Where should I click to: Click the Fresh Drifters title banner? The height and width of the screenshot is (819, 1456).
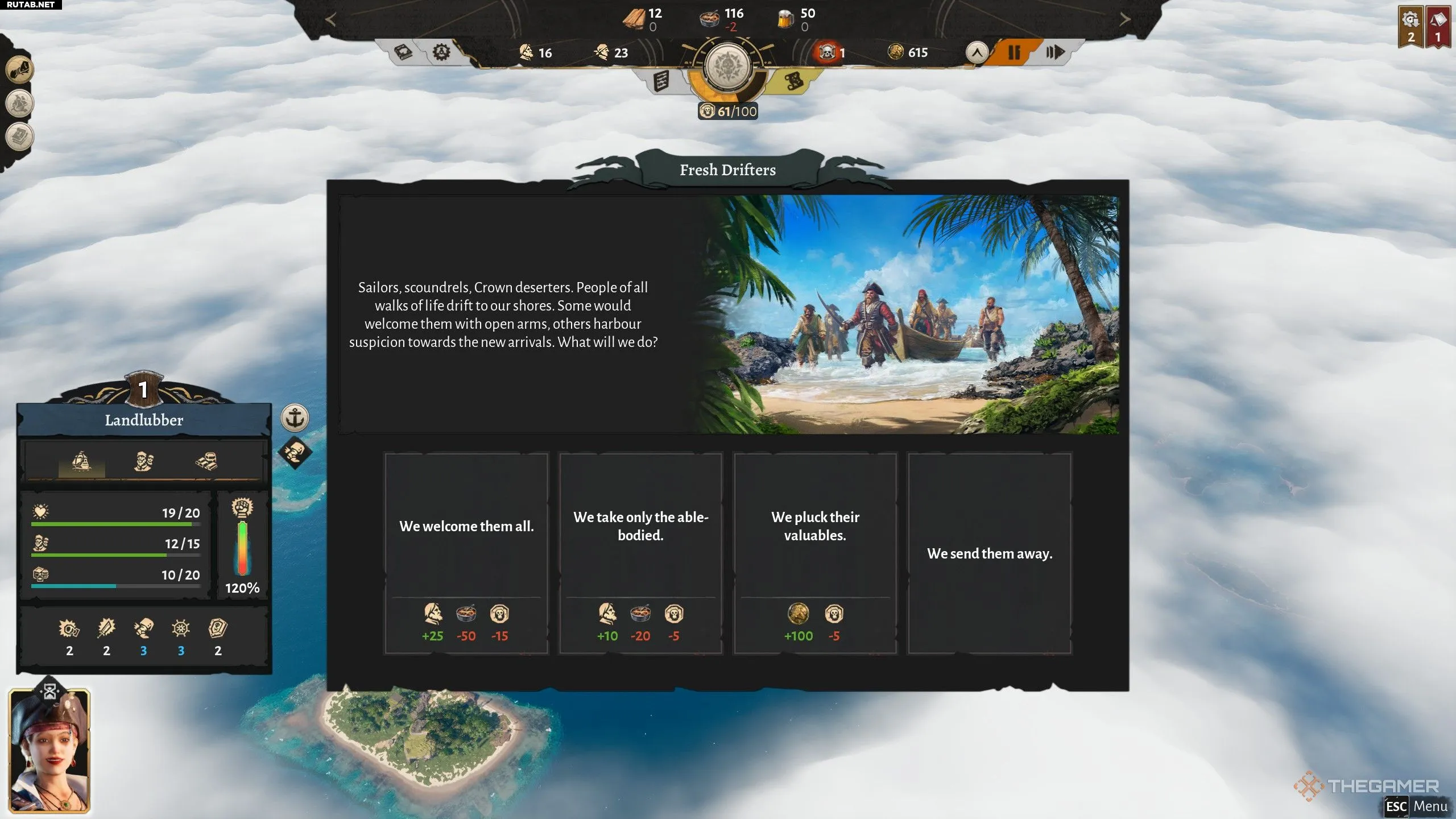[728, 169]
